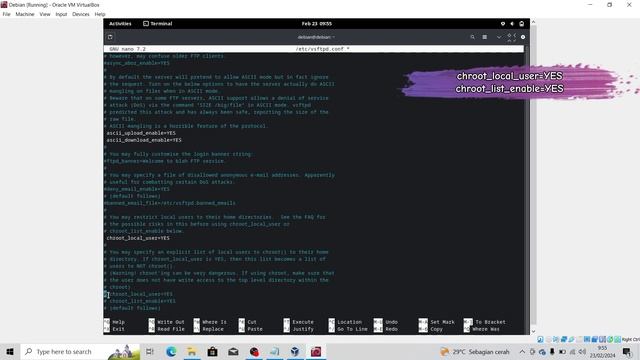Click the nano Cut shortcut label
The height and width of the screenshot is (360, 640).
click(x=252, y=322)
